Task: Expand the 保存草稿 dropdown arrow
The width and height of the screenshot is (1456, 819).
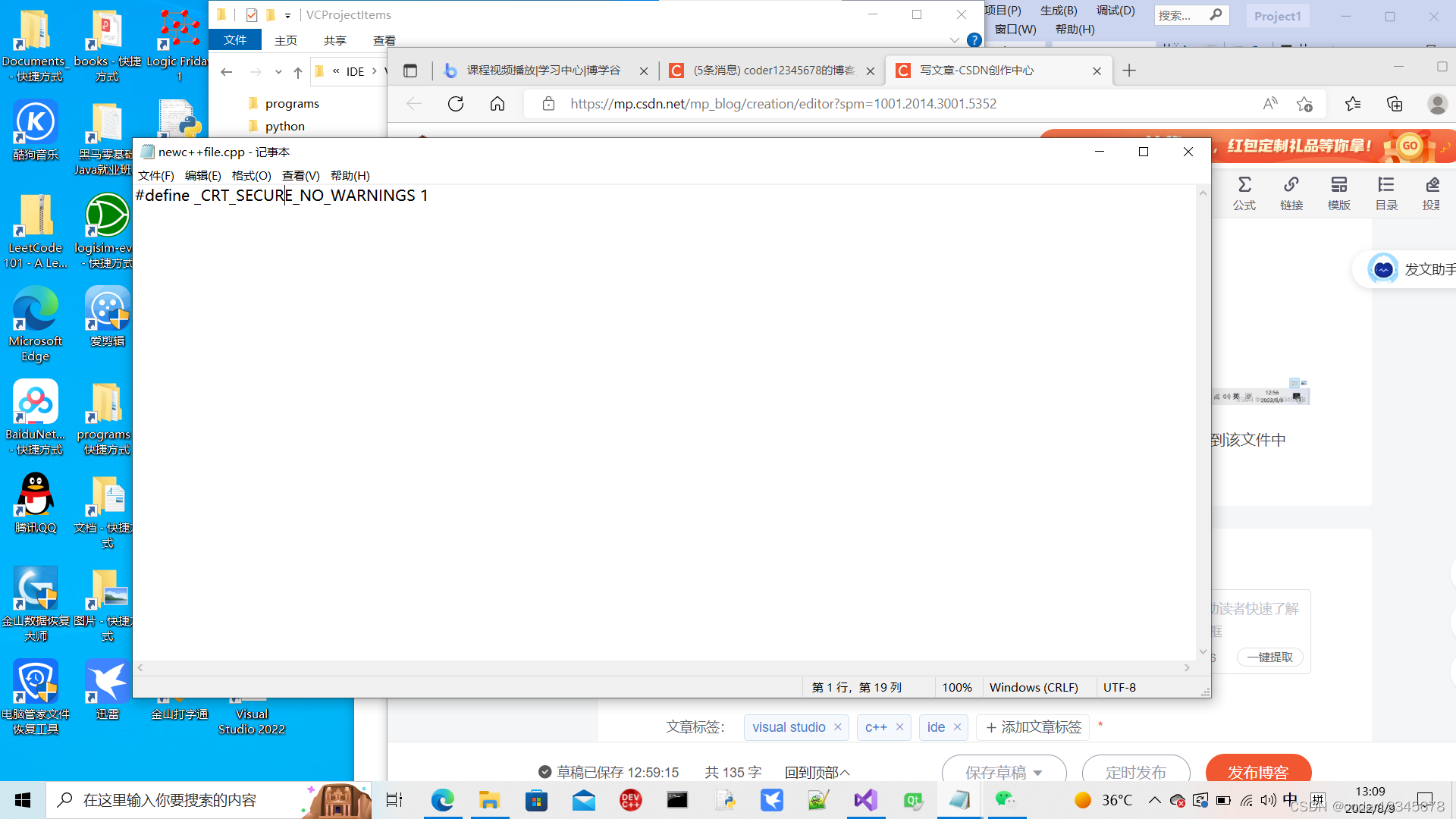Action: [1038, 773]
